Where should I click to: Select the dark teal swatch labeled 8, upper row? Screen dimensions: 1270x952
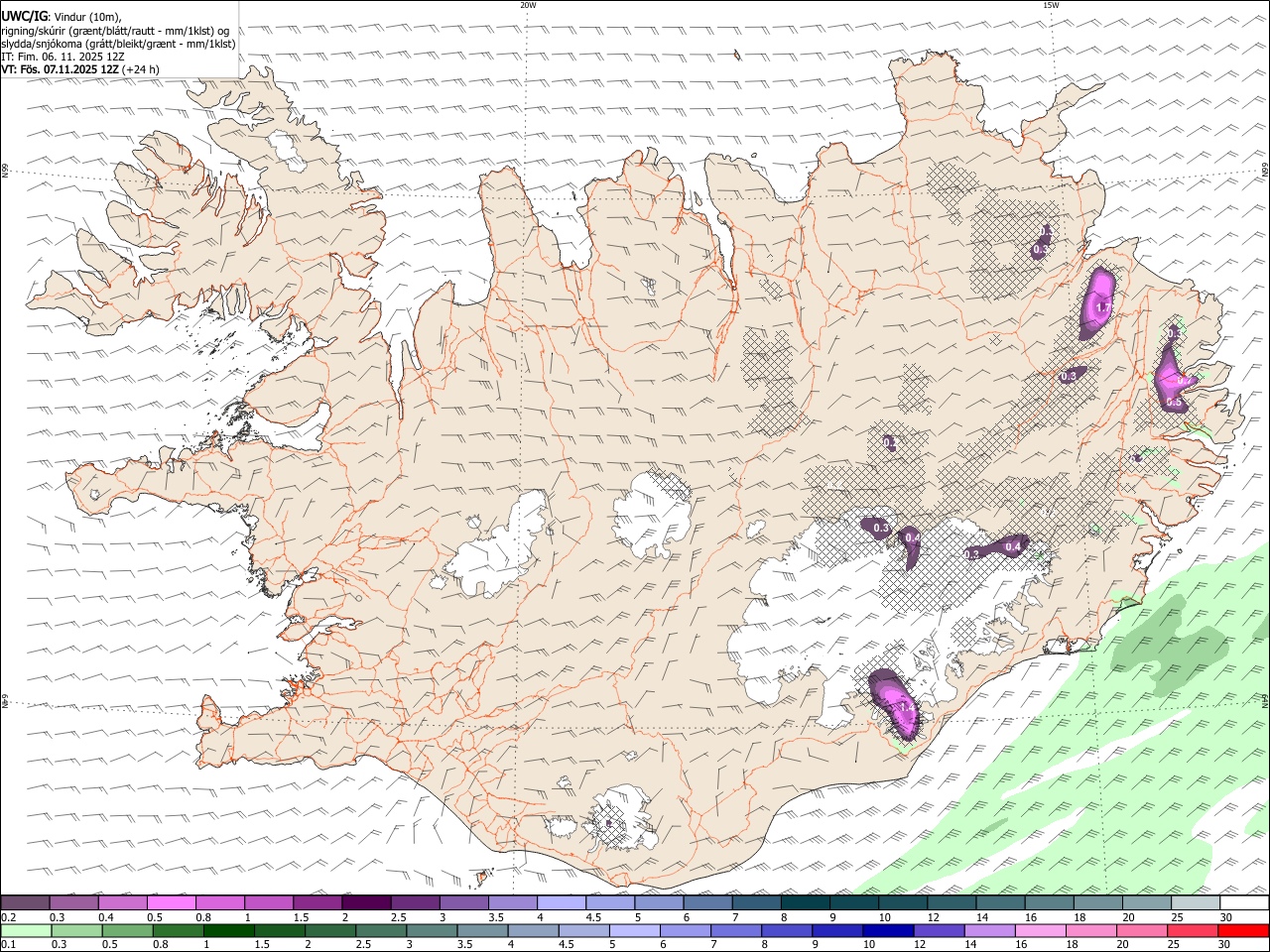805,903
